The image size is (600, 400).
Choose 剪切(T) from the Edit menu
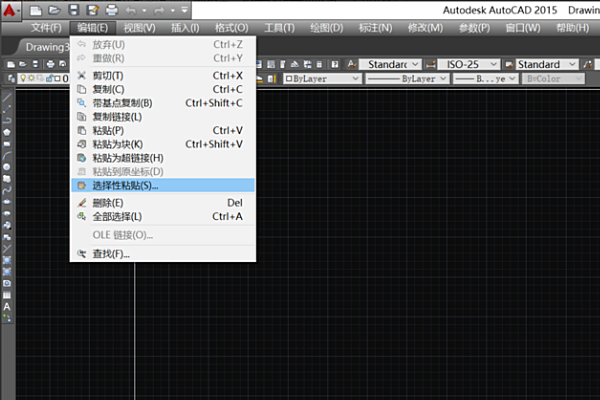click(163, 76)
